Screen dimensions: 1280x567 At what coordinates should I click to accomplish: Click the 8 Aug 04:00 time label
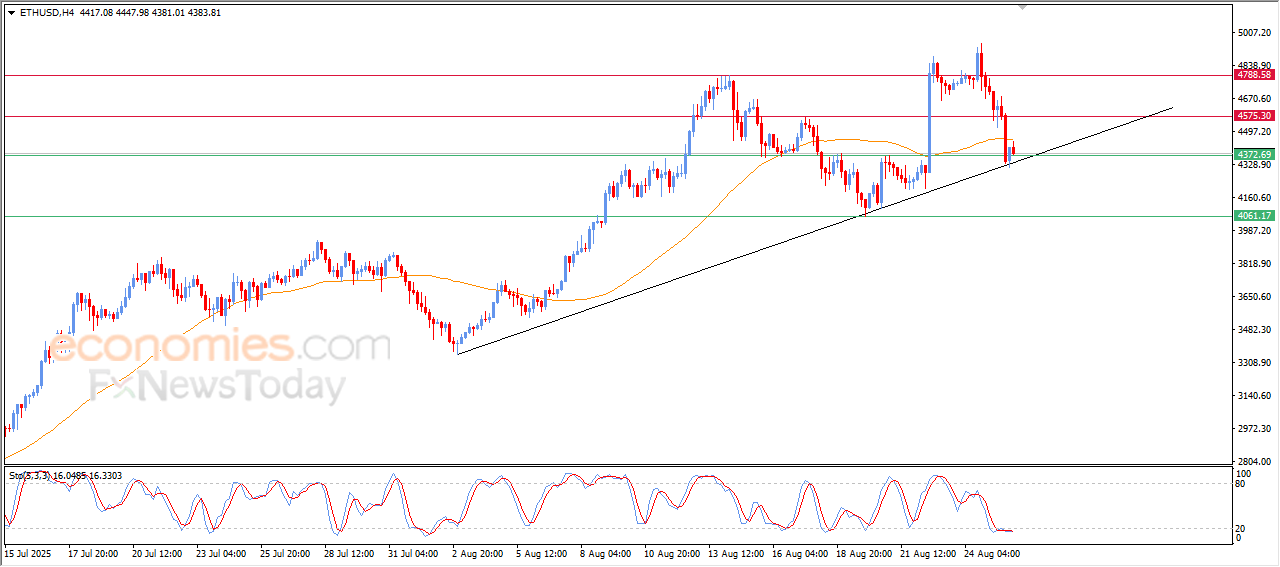click(605, 552)
